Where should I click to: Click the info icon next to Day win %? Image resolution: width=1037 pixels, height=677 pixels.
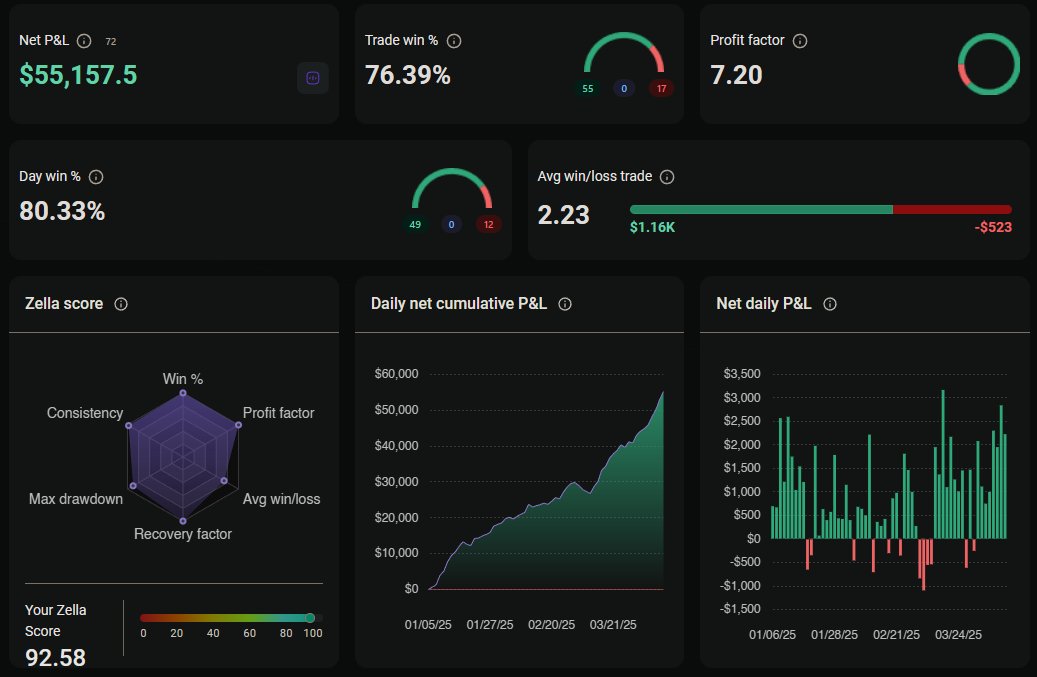[x=96, y=177]
